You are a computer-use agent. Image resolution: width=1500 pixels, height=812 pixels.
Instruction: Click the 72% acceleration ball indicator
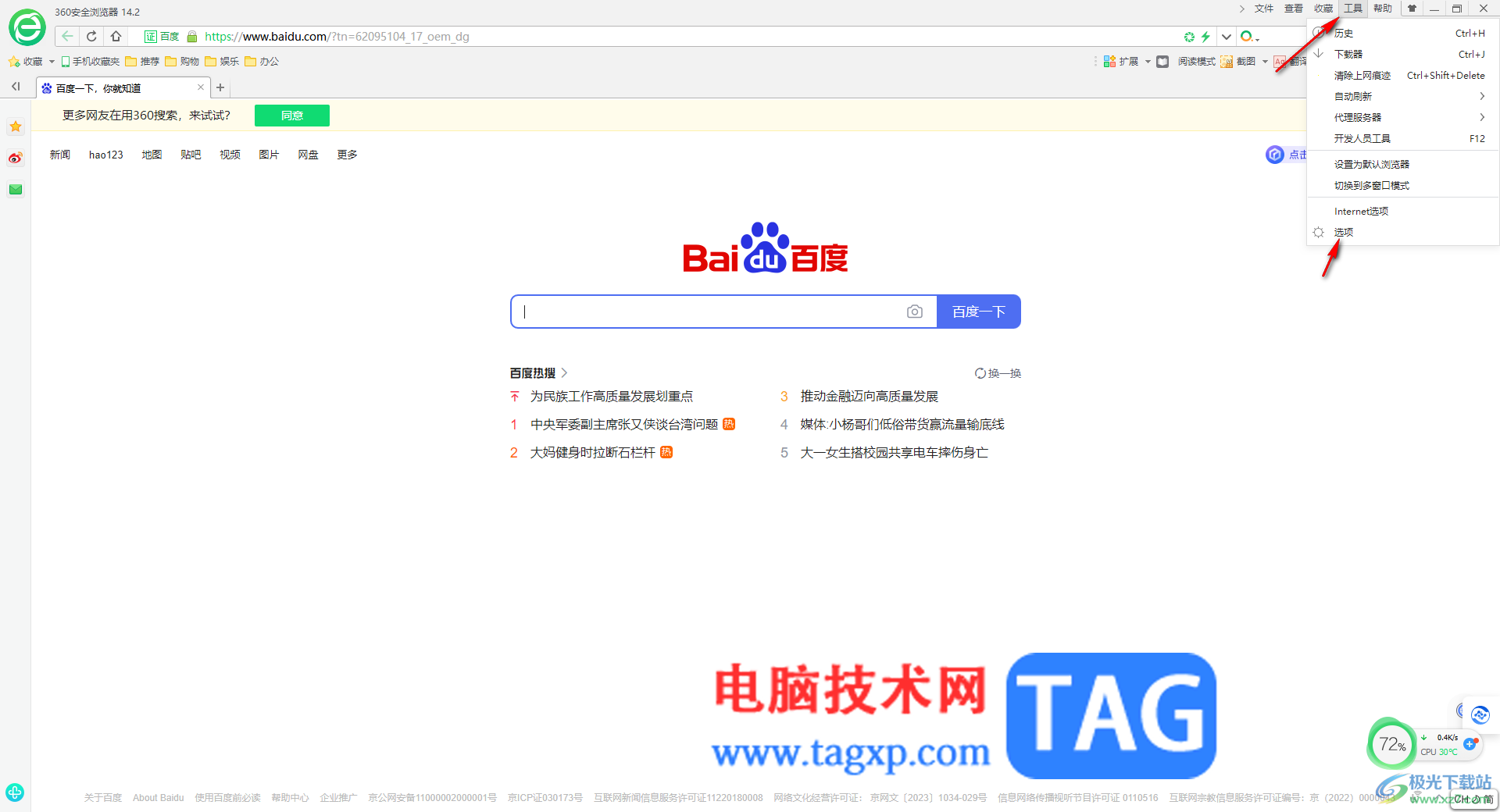pyautogui.click(x=1391, y=743)
